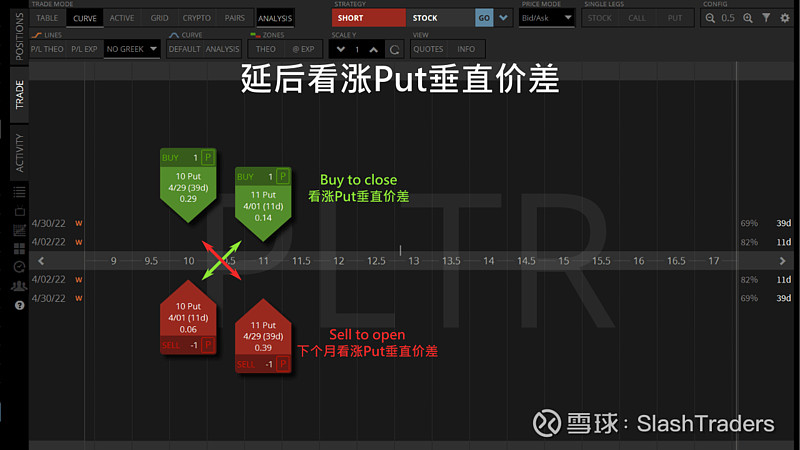The width and height of the screenshot is (800, 450).
Task: Switch to the CRYPTO trade mode
Action: (x=196, y=18)
